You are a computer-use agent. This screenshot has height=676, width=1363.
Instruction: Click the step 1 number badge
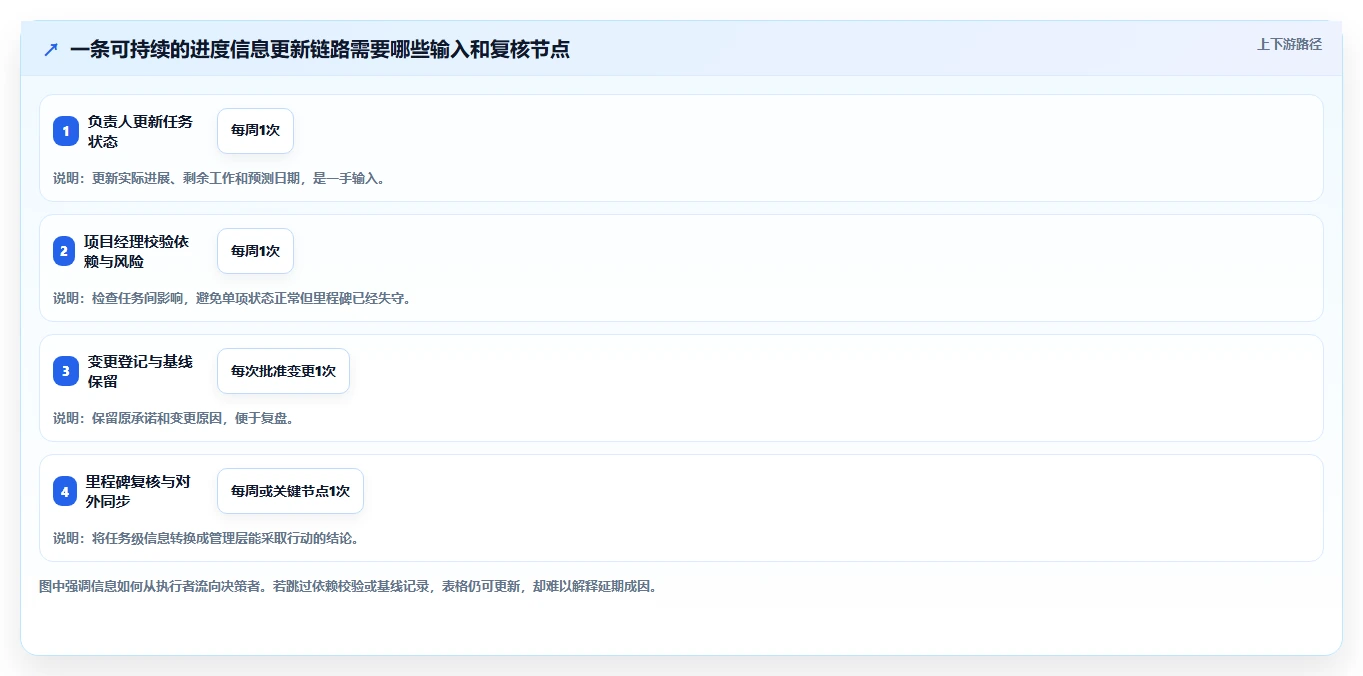coord(66,131)
